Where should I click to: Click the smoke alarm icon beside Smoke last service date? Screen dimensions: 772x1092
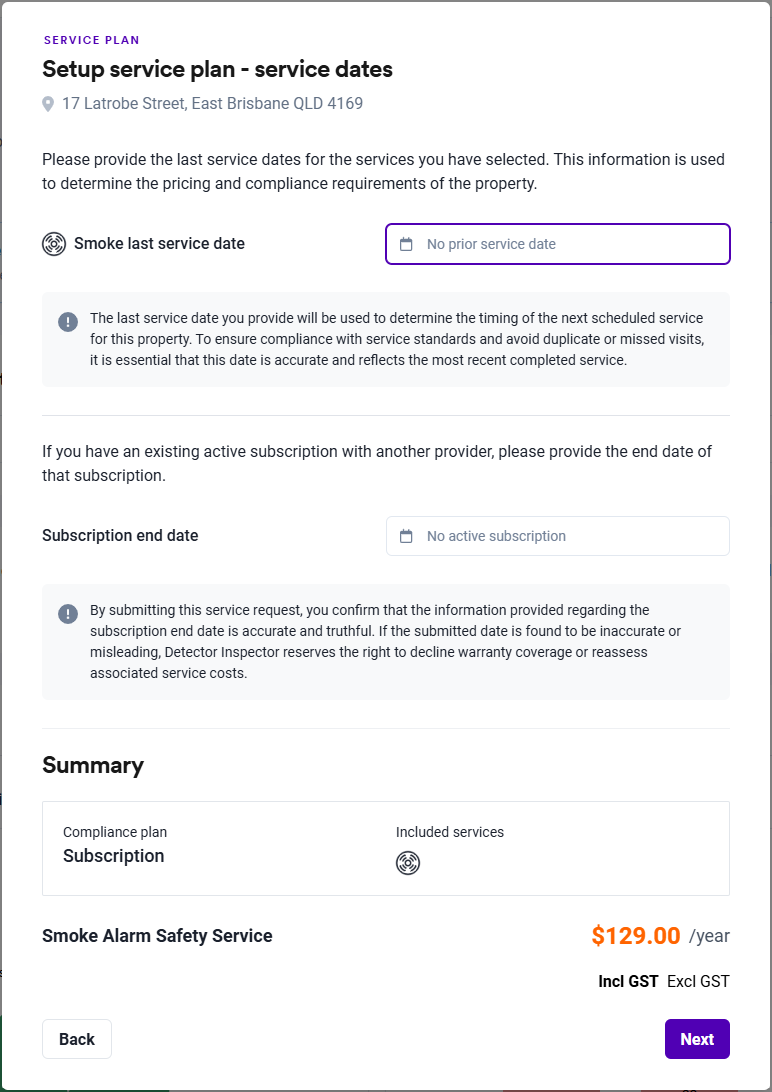(x=54, y=244)
